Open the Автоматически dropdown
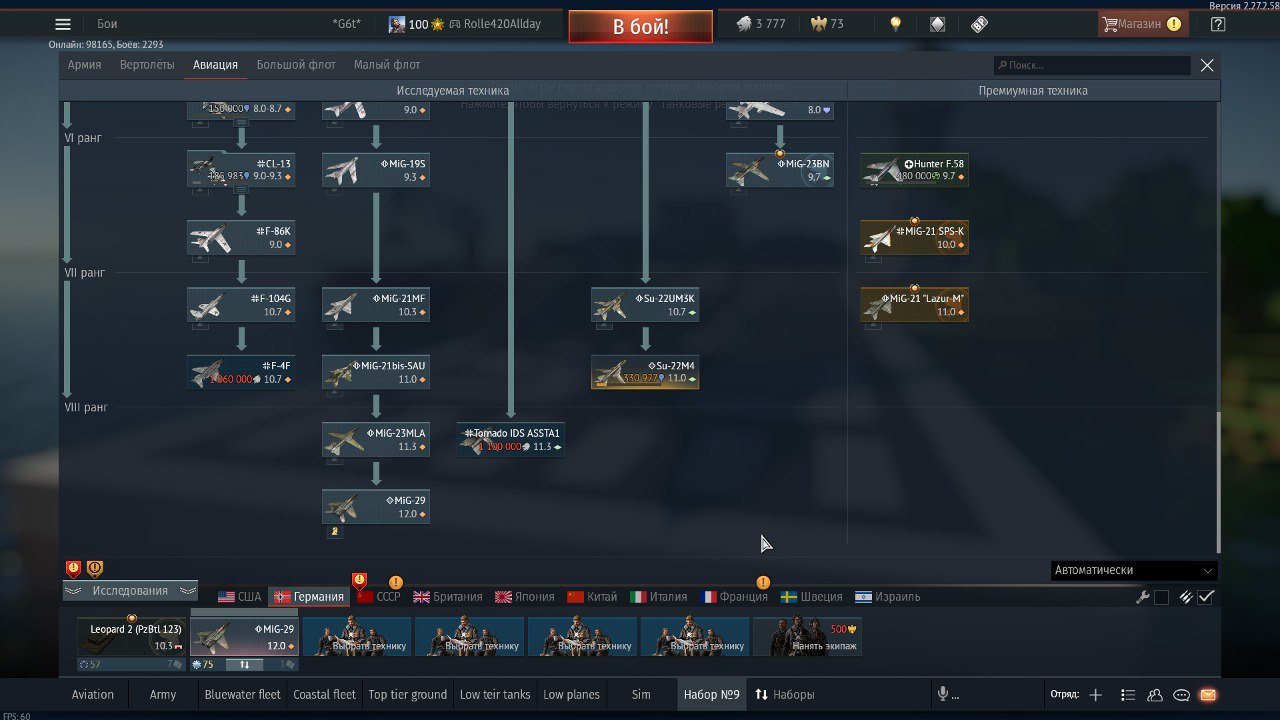Screen dimensions: 1280x720 coord(1134,570)
